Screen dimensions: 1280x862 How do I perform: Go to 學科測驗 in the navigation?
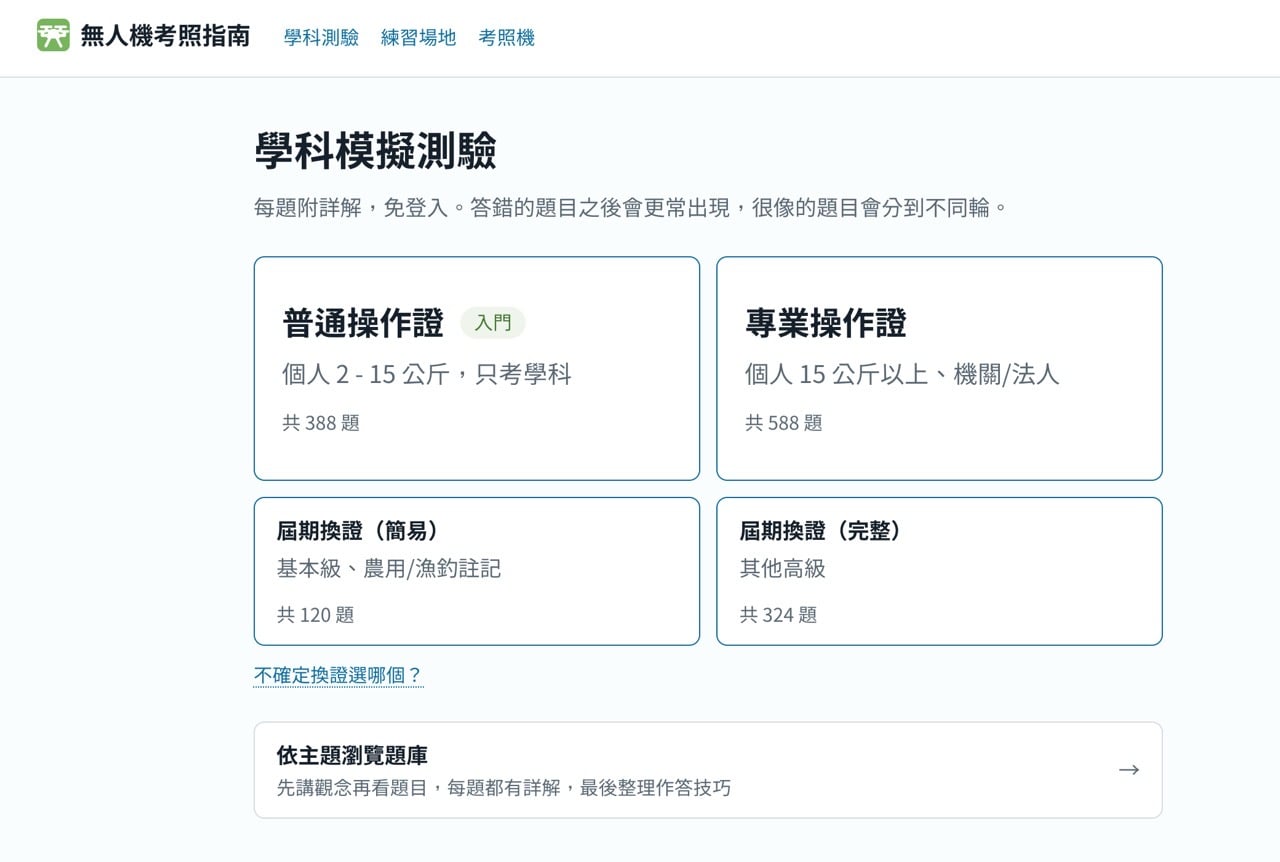coord(321,37)
